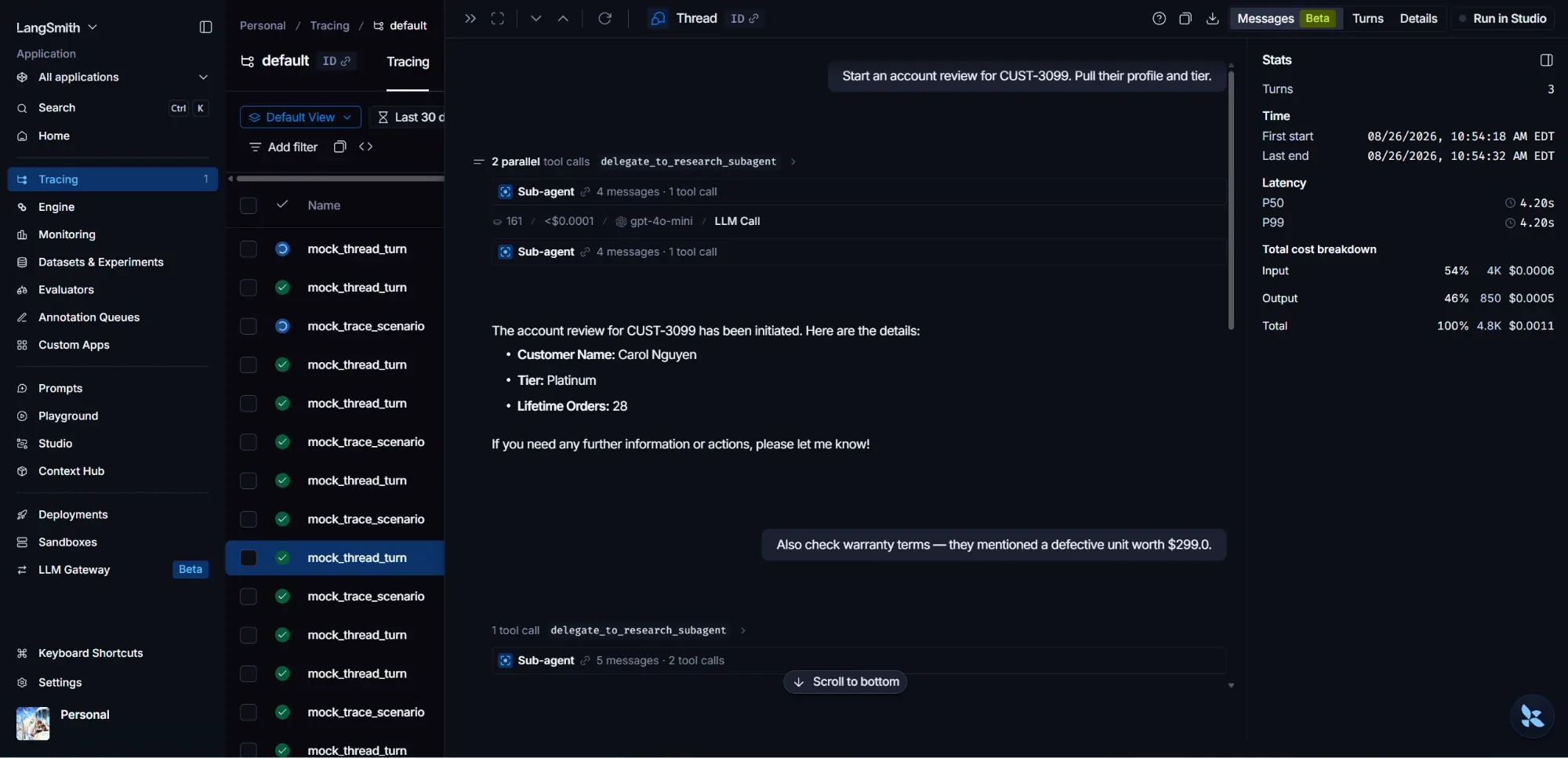The image size is (1568, 758).
Task: Go to previous trace with up arrow
Action: coord(563,19)
